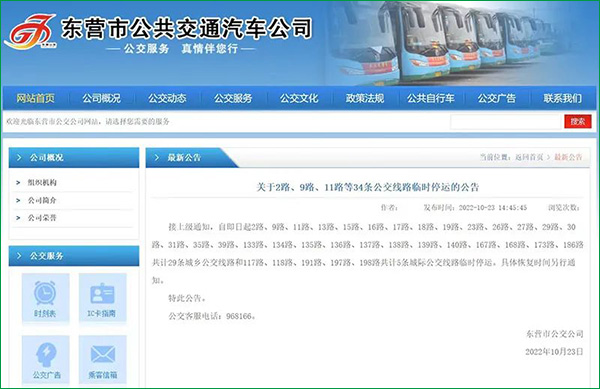Click the company logo in header

click(x=30, y=32)
